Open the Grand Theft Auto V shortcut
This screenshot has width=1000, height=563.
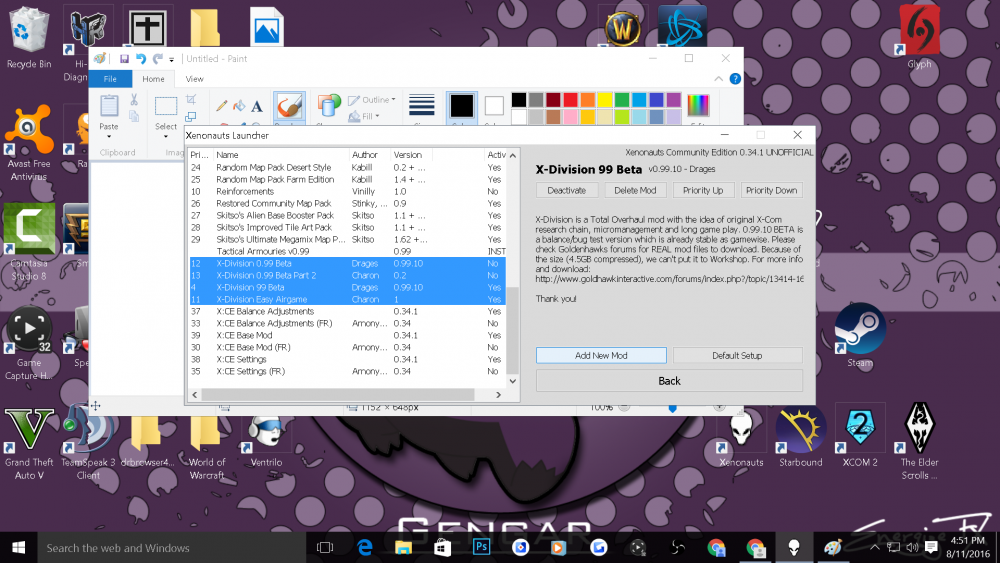point(29,443)
